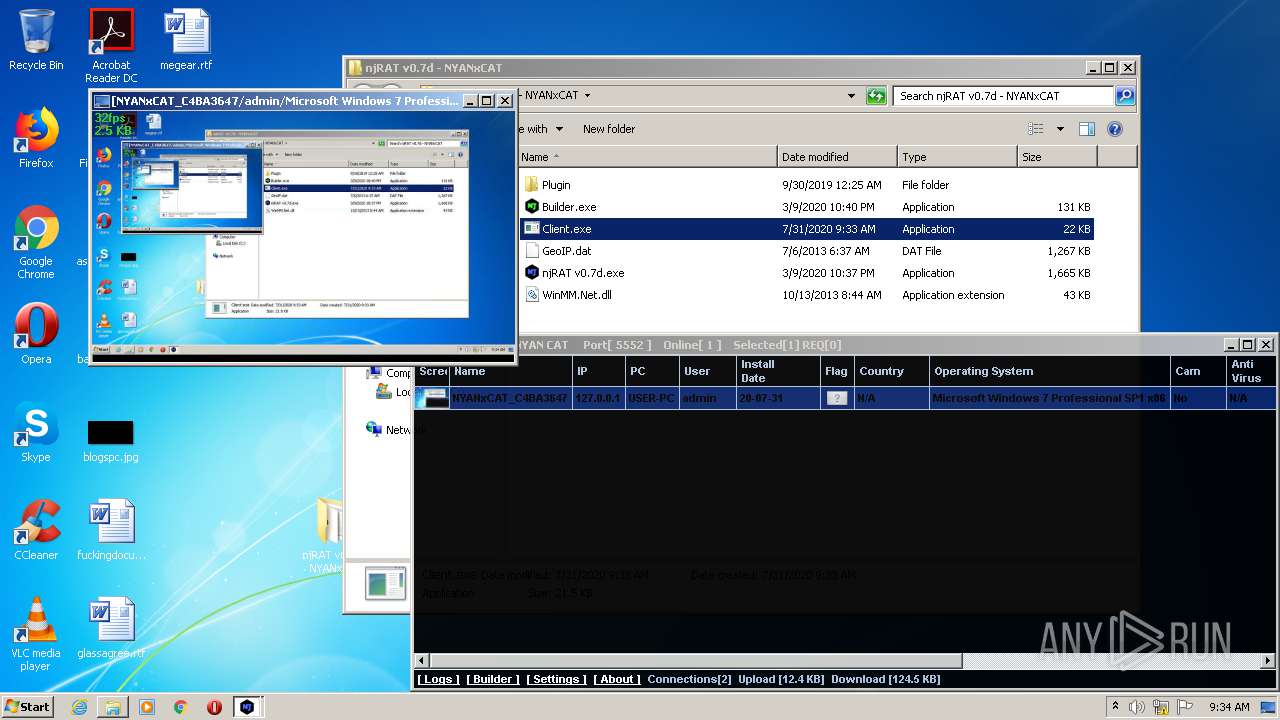Open the address bar history dropdown
Viewport: 1280px width, 720px height.
851,96
